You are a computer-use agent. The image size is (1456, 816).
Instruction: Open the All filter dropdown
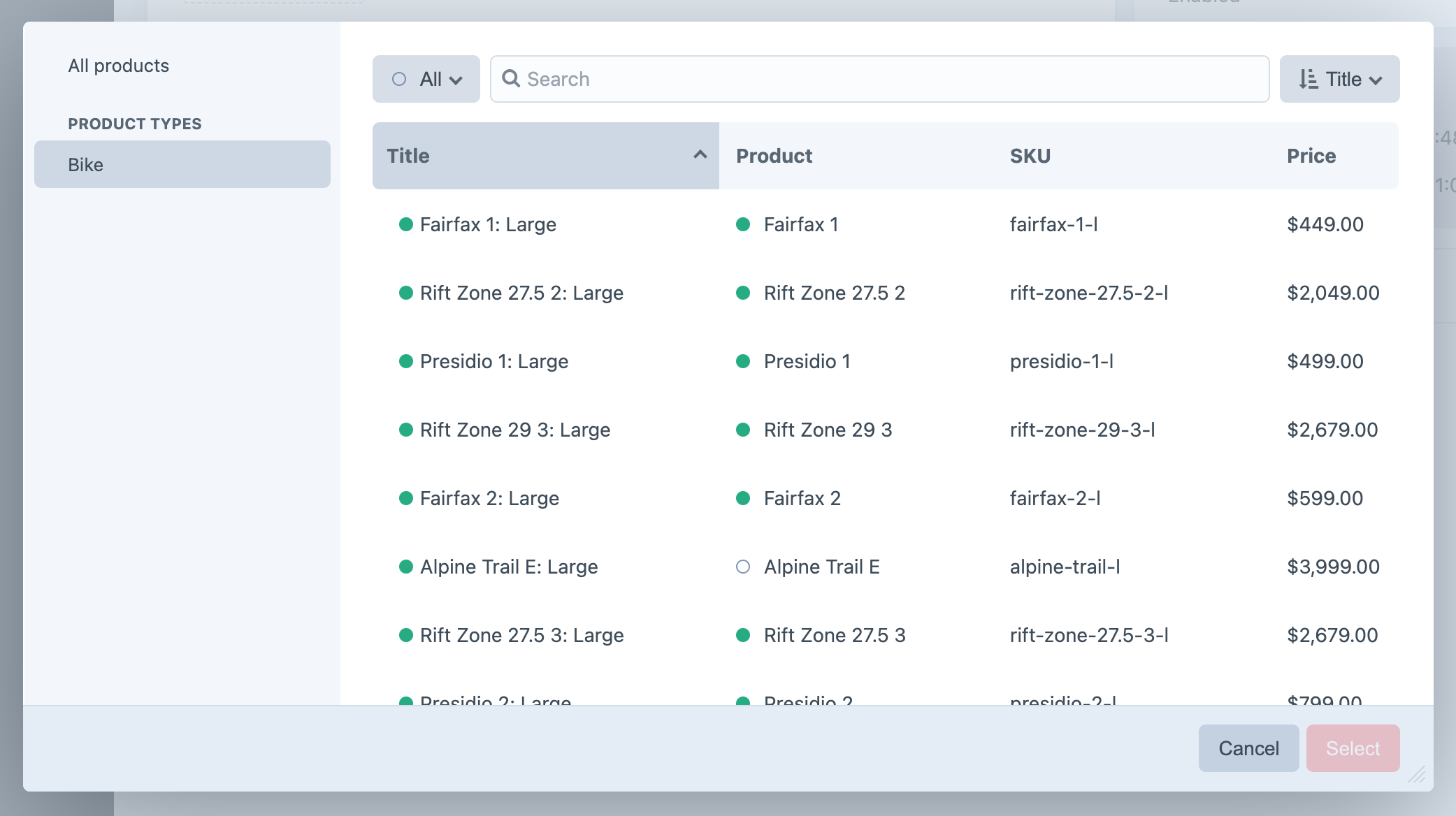(426, 79)
